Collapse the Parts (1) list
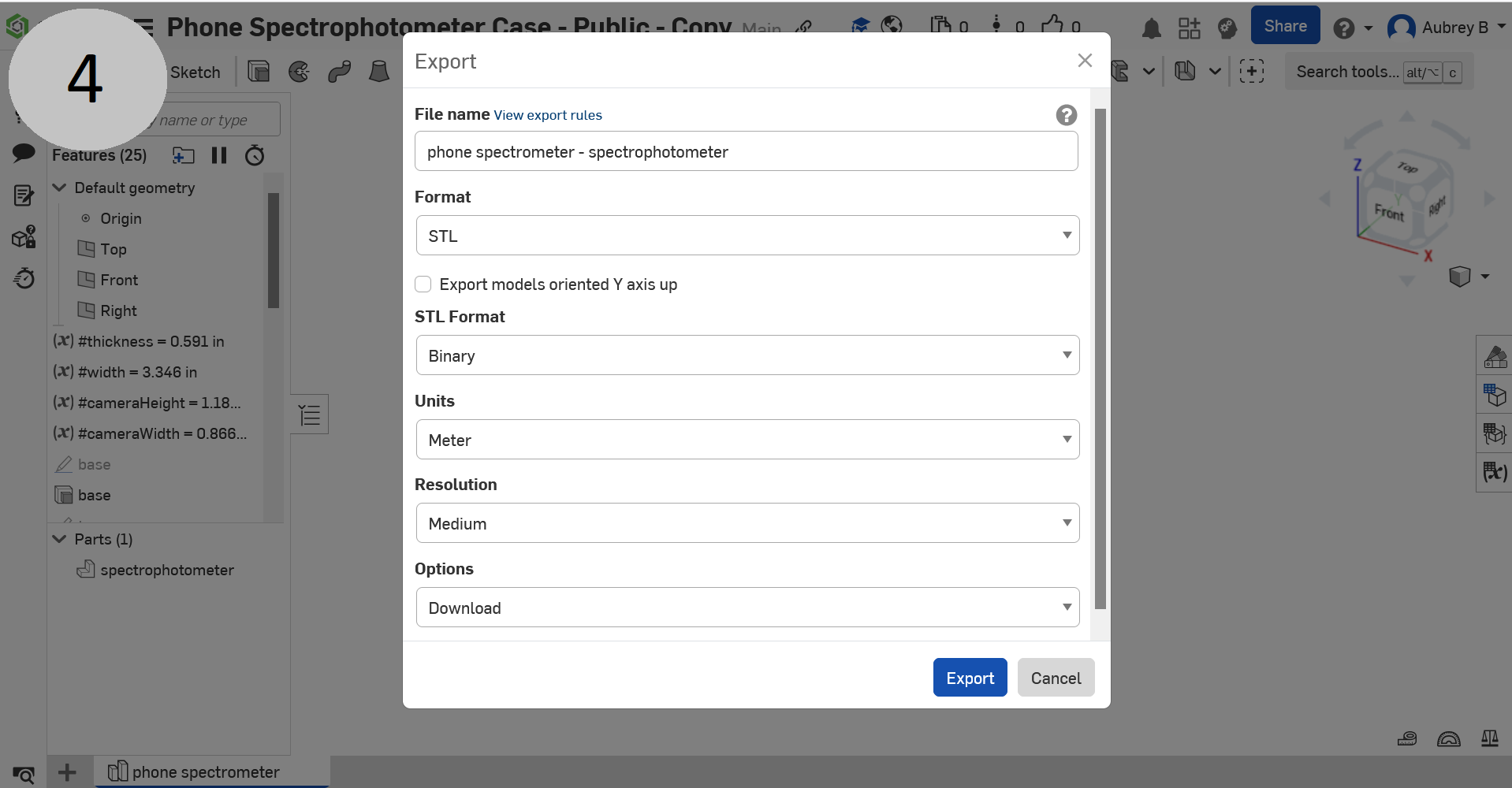The width and height of the screenshot is (1512, 788). (x=59, y=539)
